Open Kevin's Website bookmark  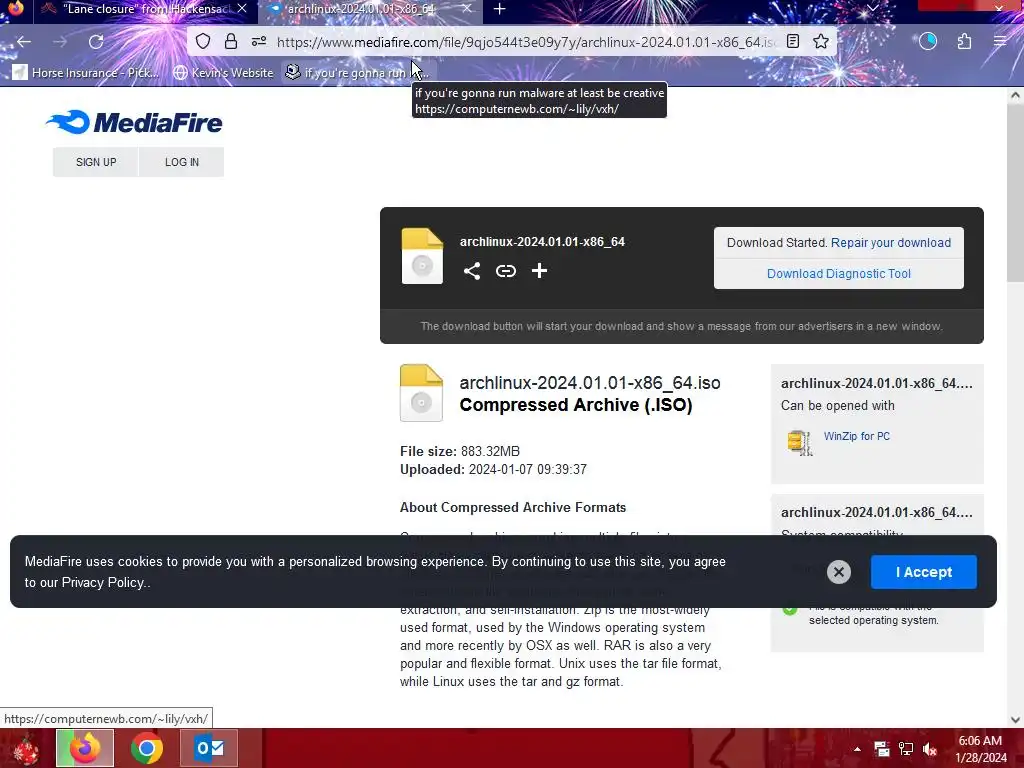223,72
